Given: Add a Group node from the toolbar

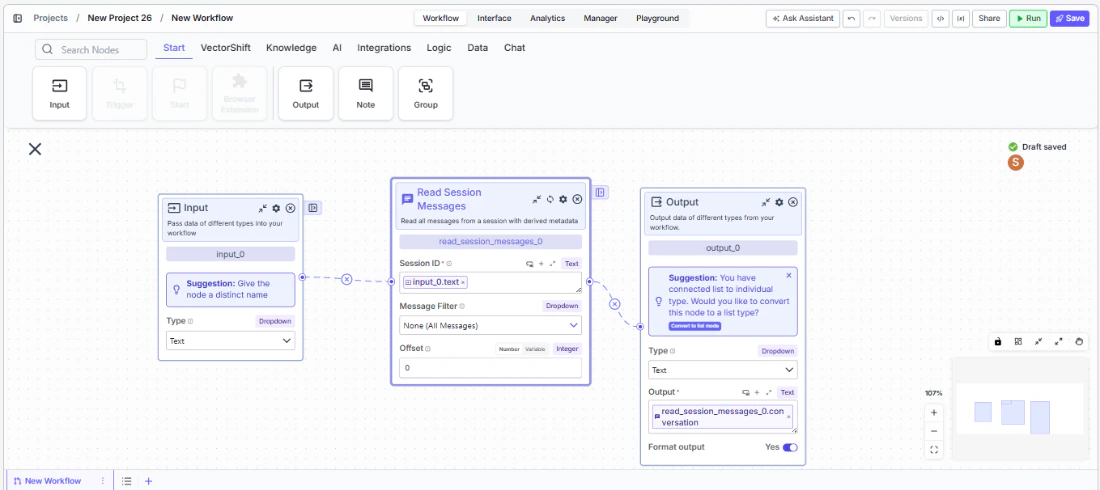Looking at the screenshot, I should tap(426, 93).
